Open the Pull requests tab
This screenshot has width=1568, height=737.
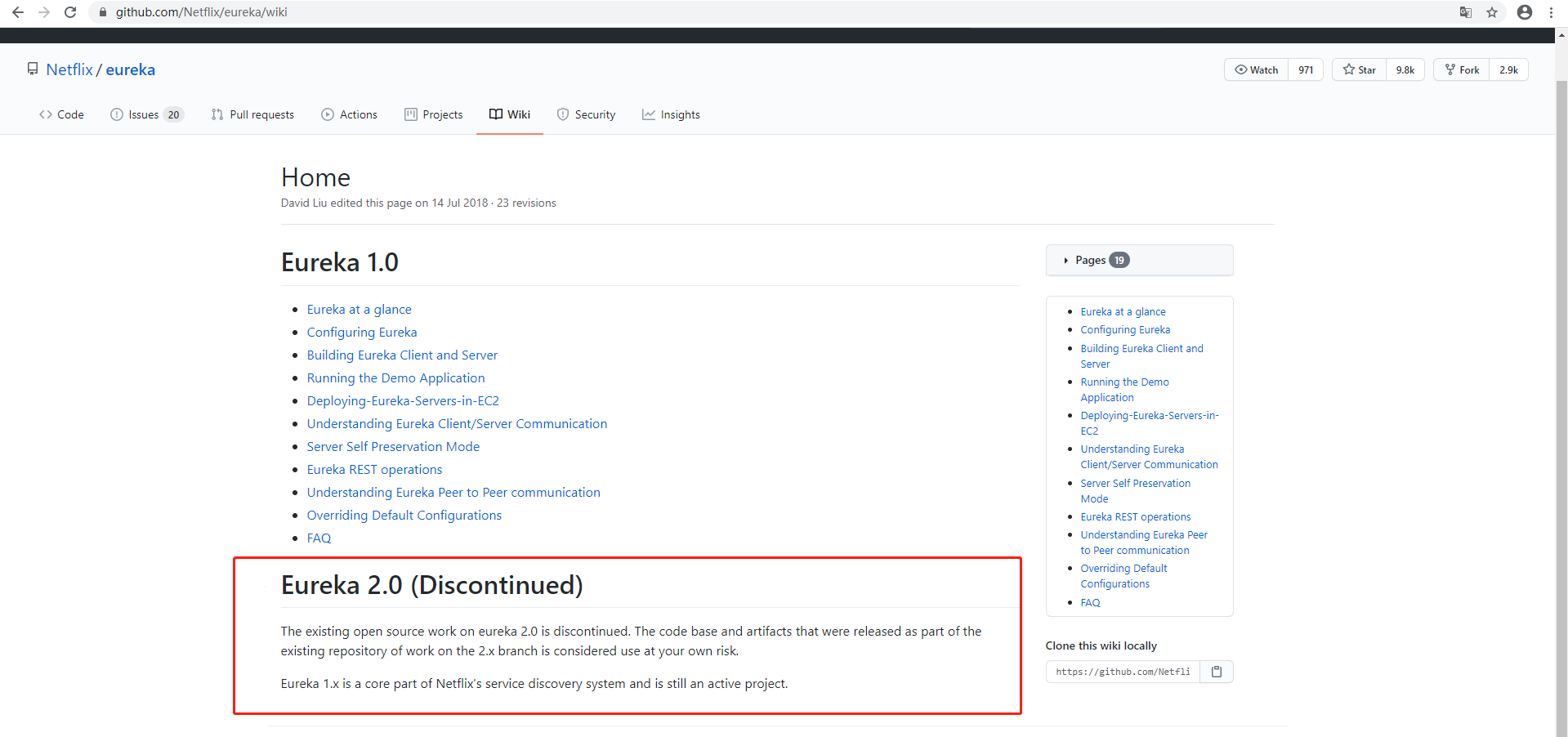(252, 114)
